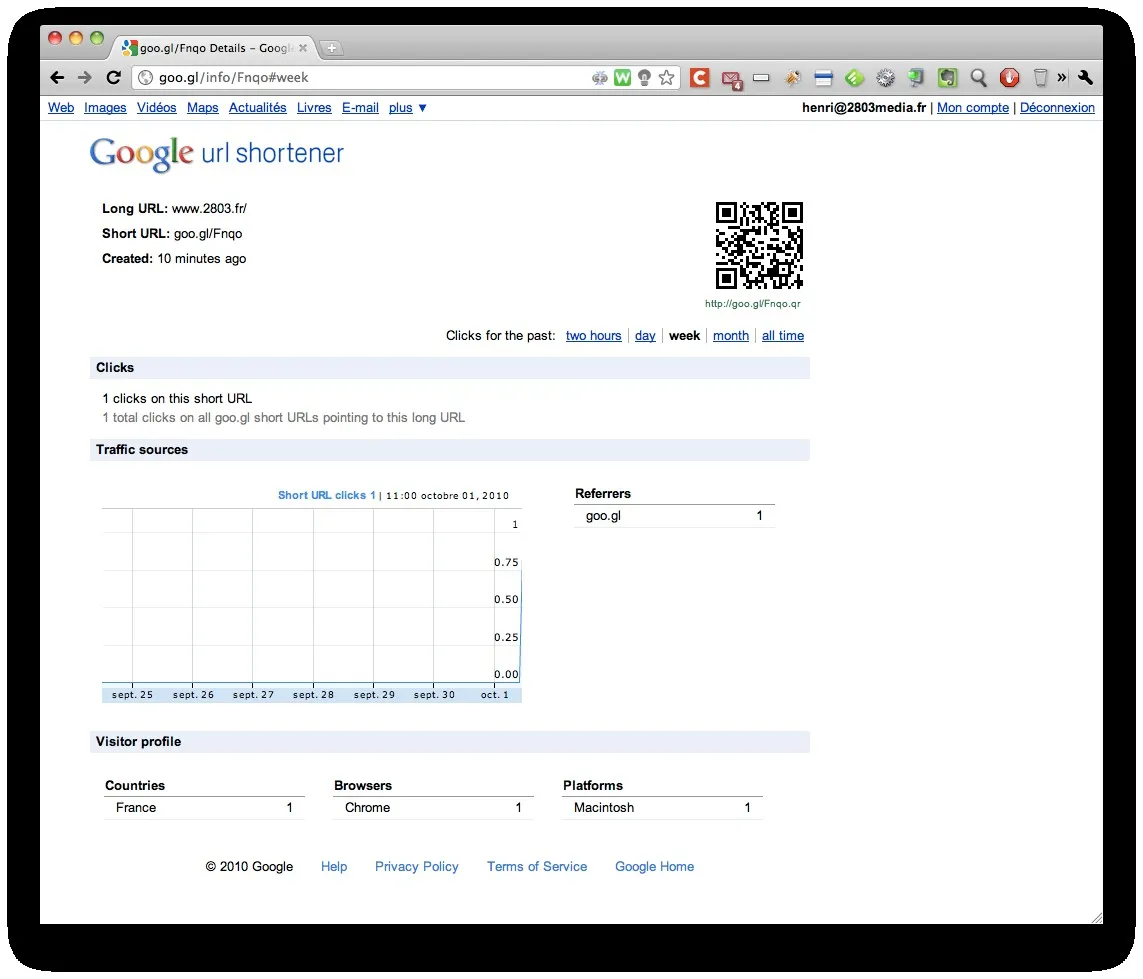Image resolution: width=1143 pixels, height=979 pixels.
Task: Show clicks for the past two hours
Action: click(x=593, y=335)
